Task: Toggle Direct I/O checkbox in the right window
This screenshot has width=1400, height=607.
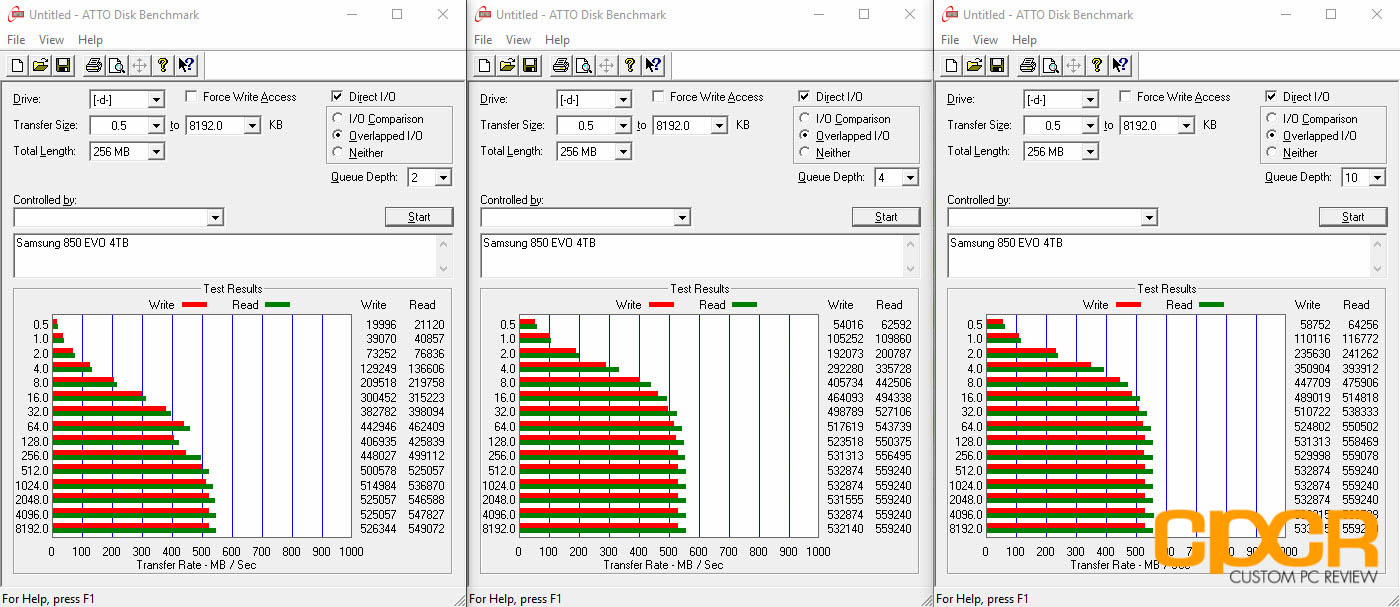Action: click(x=1271, y=97)
